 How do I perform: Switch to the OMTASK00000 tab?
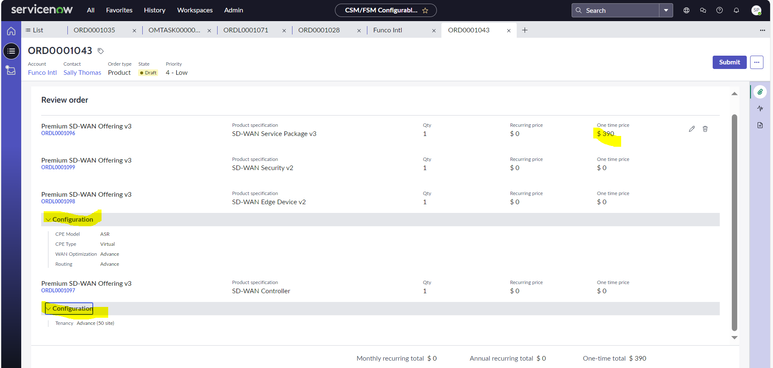click(175, 30)
